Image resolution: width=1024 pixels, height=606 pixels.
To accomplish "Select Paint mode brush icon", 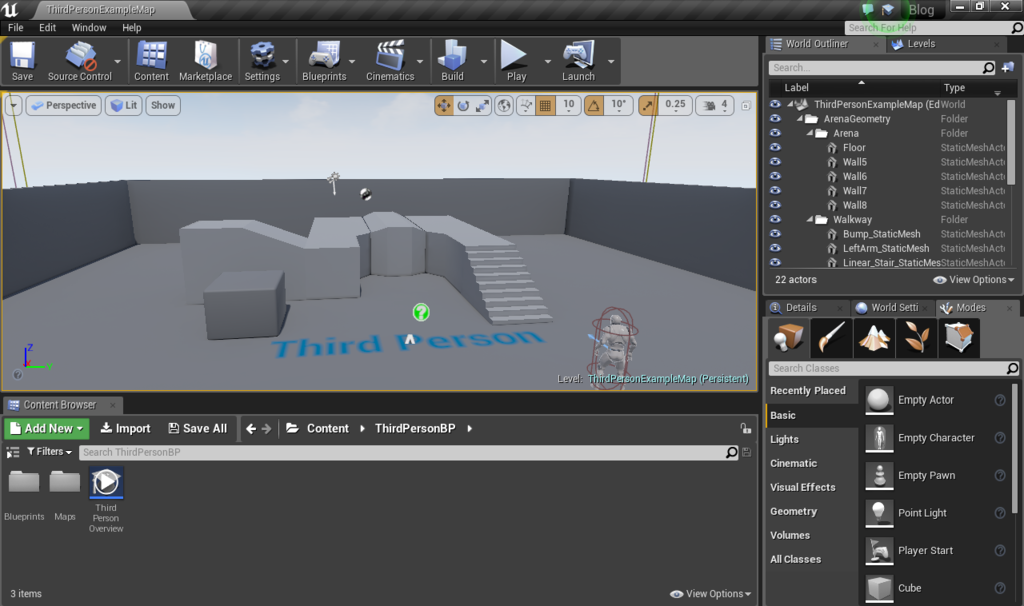I will click(x=831, y=338).
